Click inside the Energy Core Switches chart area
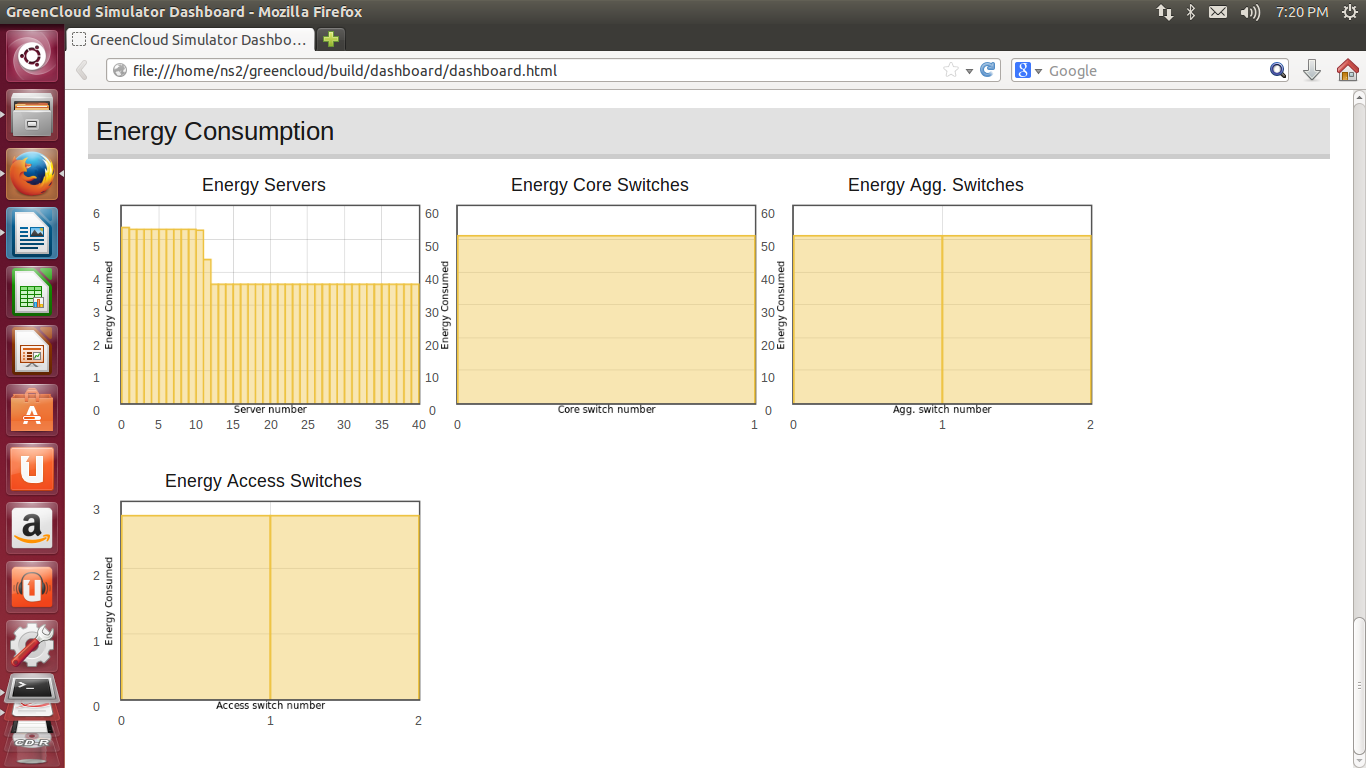This screenshot has width=1366, height=768. pos(606,305)
